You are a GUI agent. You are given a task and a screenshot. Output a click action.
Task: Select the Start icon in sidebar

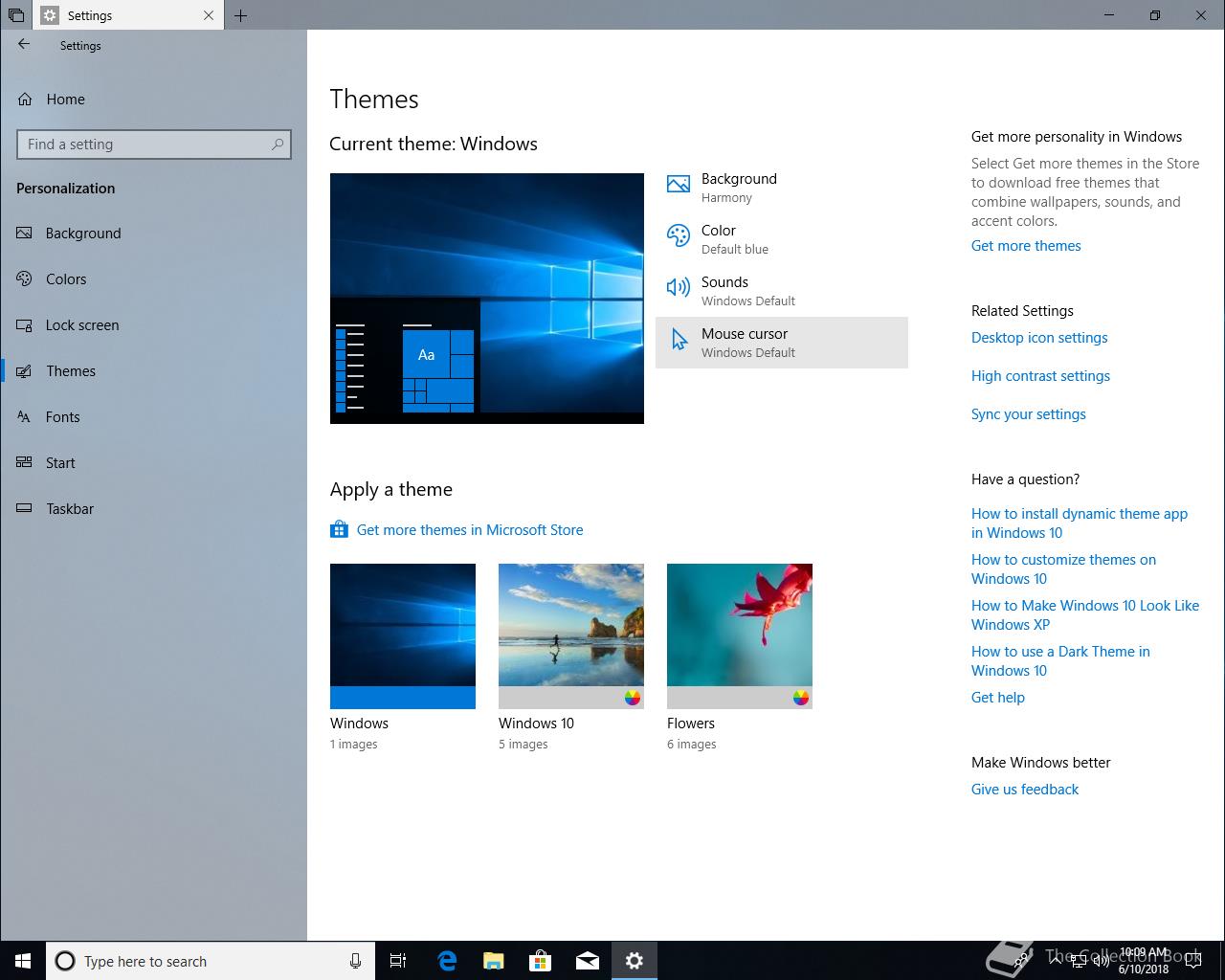pyautogui.click(x=25, y=463)
